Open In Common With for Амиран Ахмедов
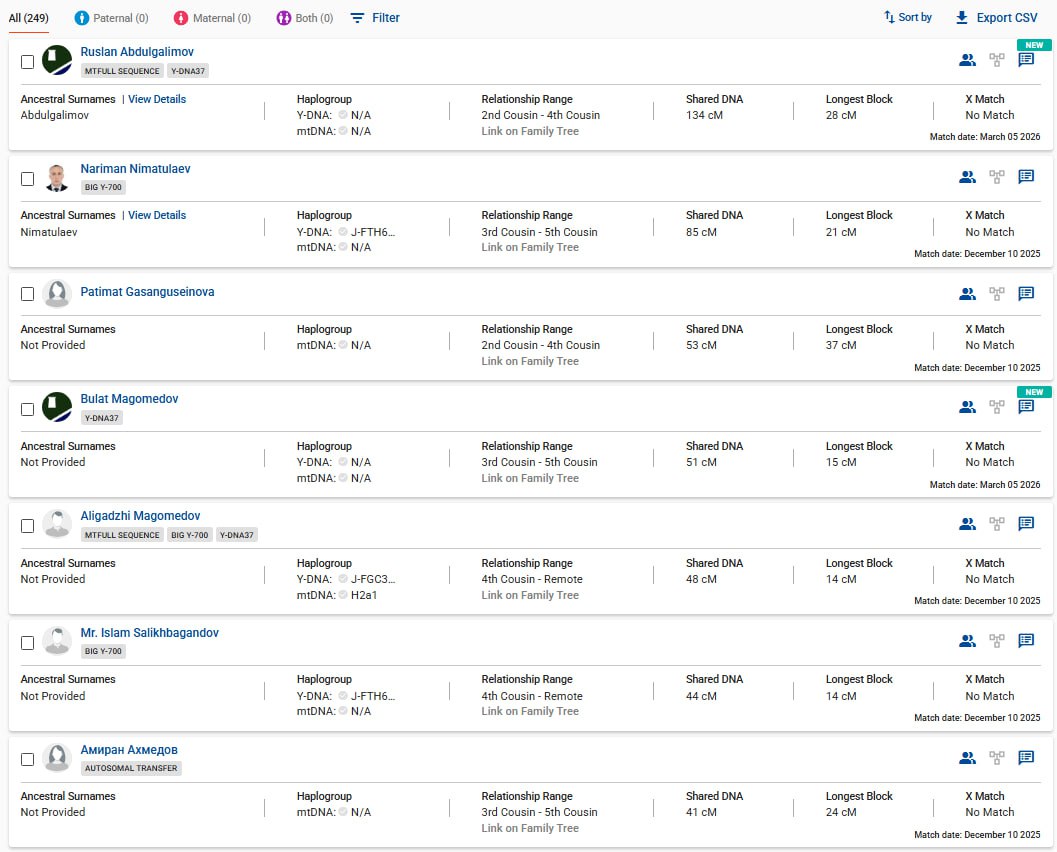 pyautogui.click(x=967, y=758)
